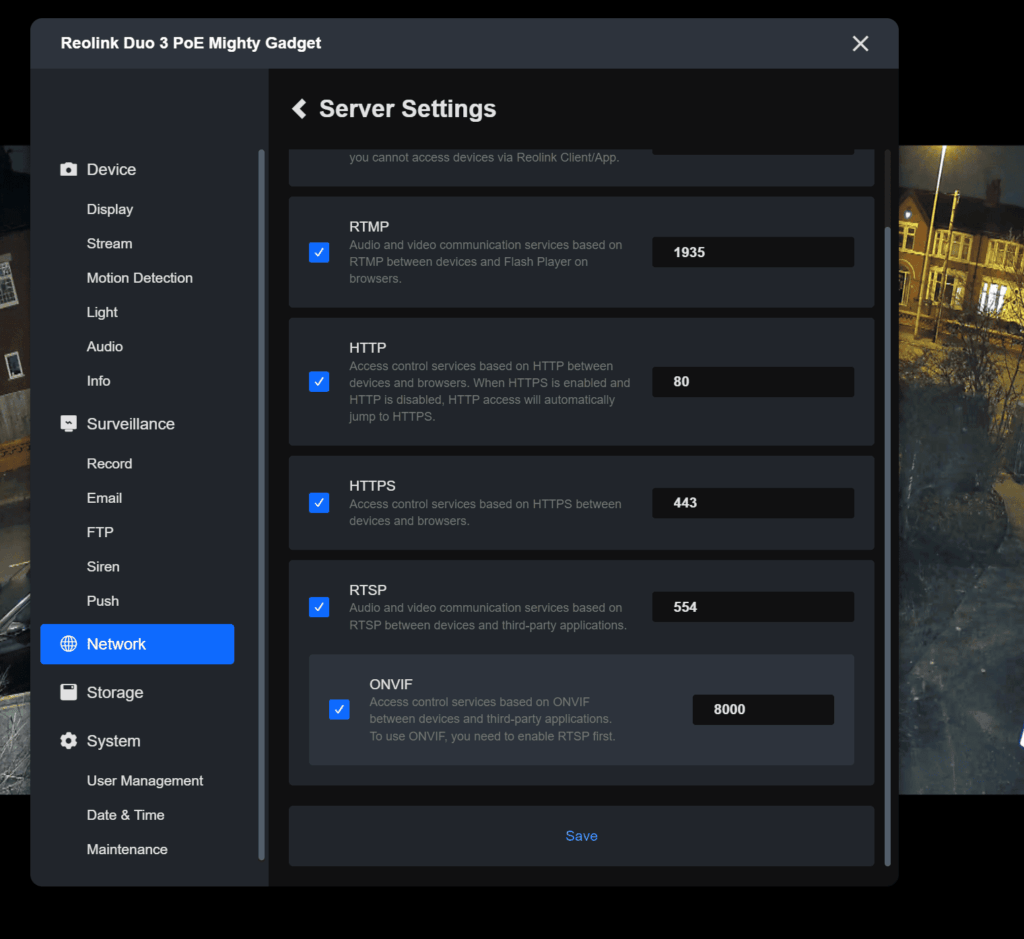Toggle the RTSP service checkbox
1024x939 pixels.
(319, 607)
